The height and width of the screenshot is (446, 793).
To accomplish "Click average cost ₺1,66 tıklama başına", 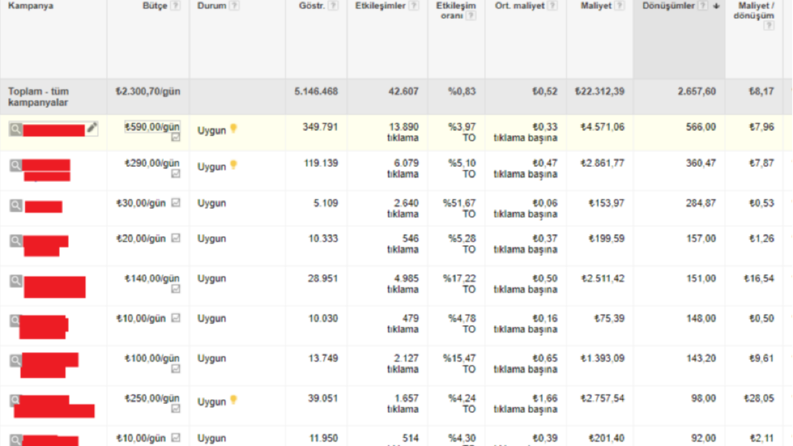I will [525, 404].
